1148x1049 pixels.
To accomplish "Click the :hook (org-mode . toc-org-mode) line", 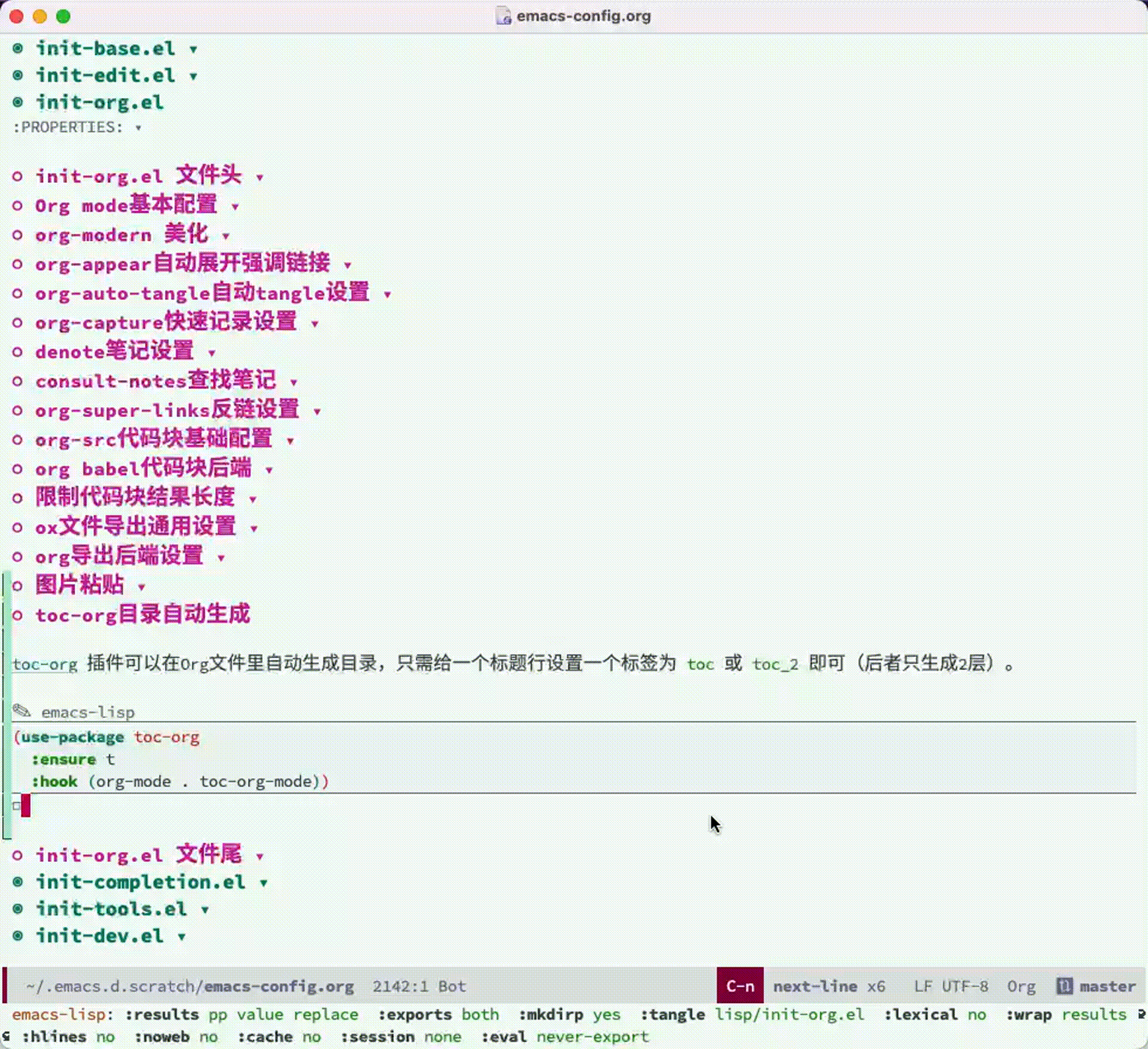I will (180, 782).
